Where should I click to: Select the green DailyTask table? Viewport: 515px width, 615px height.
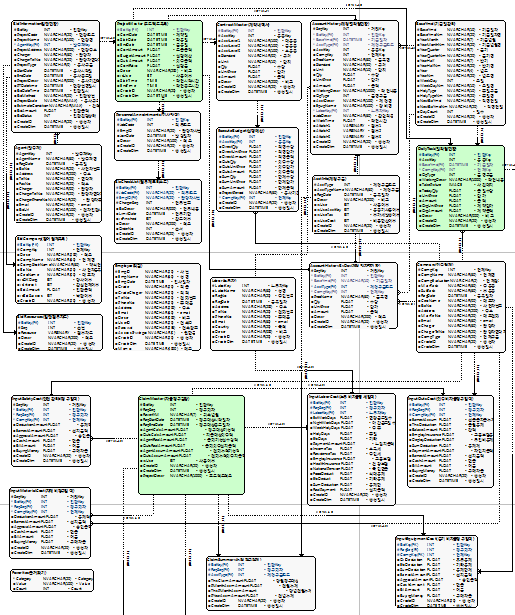tap(460, 188)
